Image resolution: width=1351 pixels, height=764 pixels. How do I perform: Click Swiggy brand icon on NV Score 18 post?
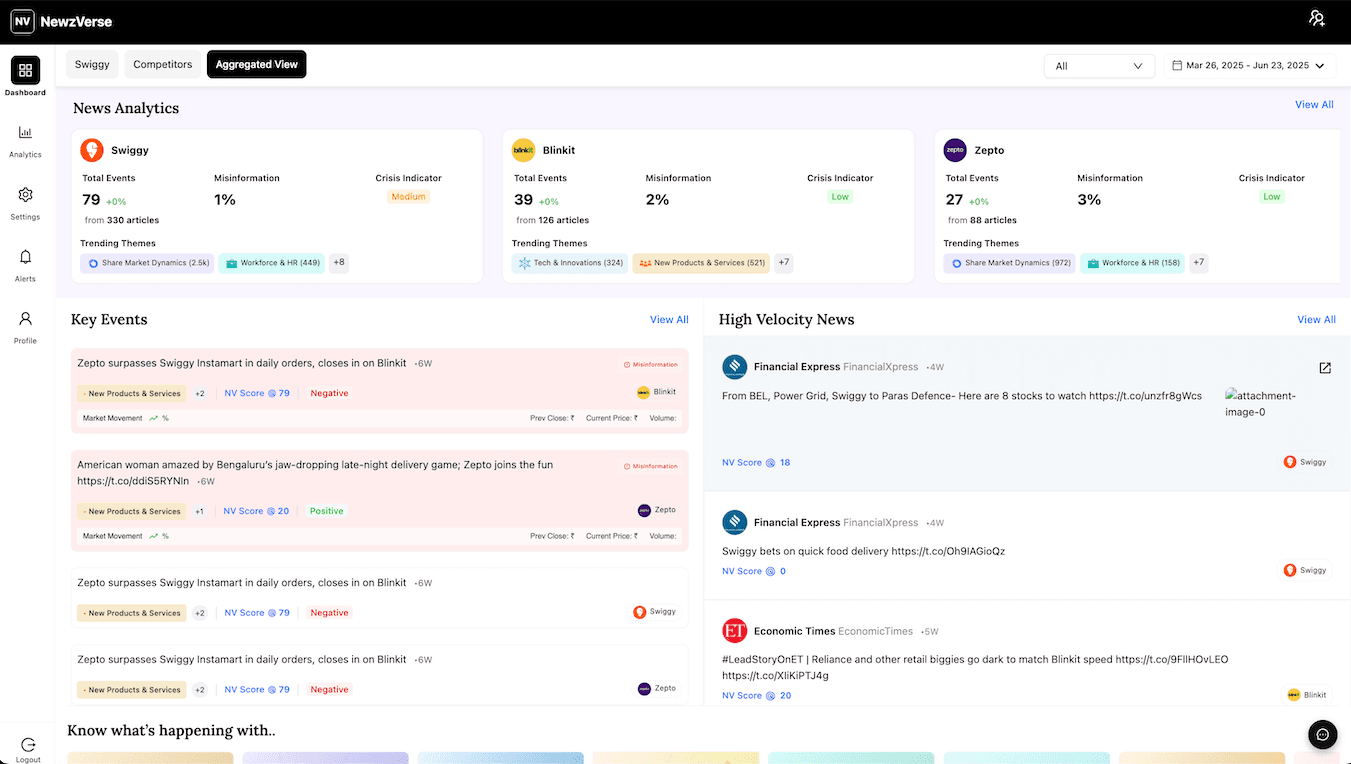click(x=1290, y=462)
